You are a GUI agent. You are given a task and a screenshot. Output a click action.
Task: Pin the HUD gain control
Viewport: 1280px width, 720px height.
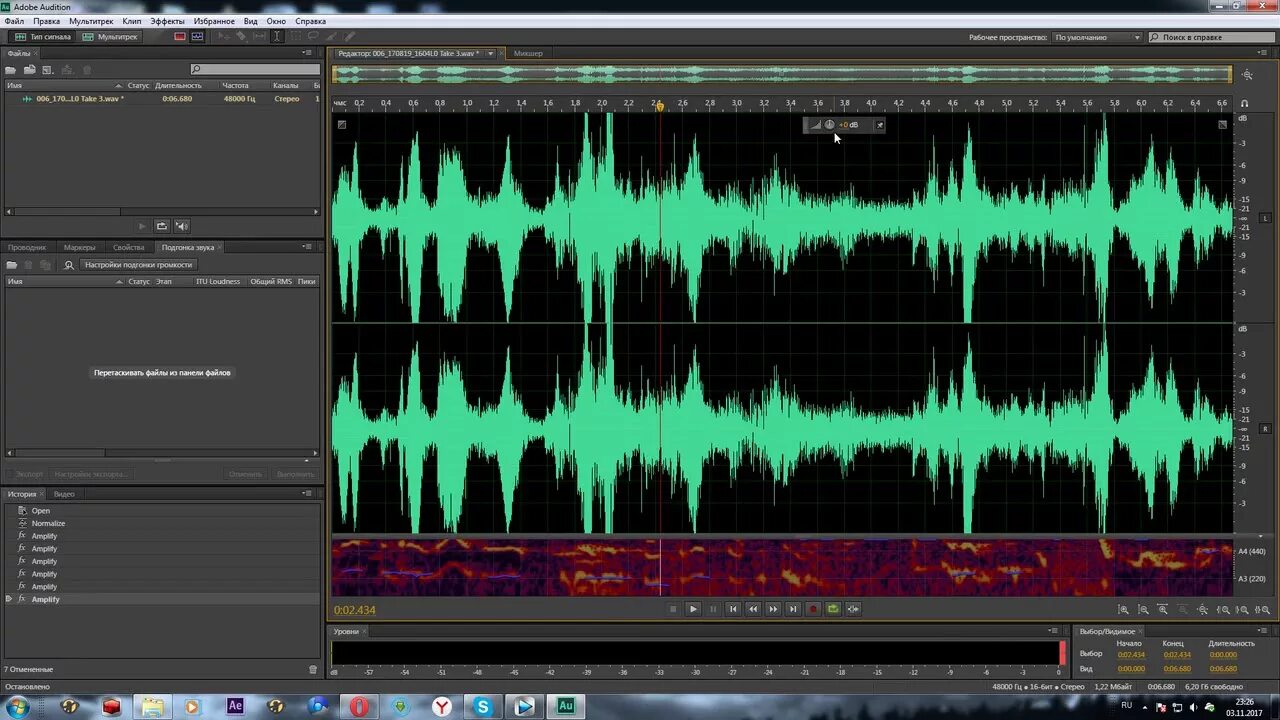880,125
